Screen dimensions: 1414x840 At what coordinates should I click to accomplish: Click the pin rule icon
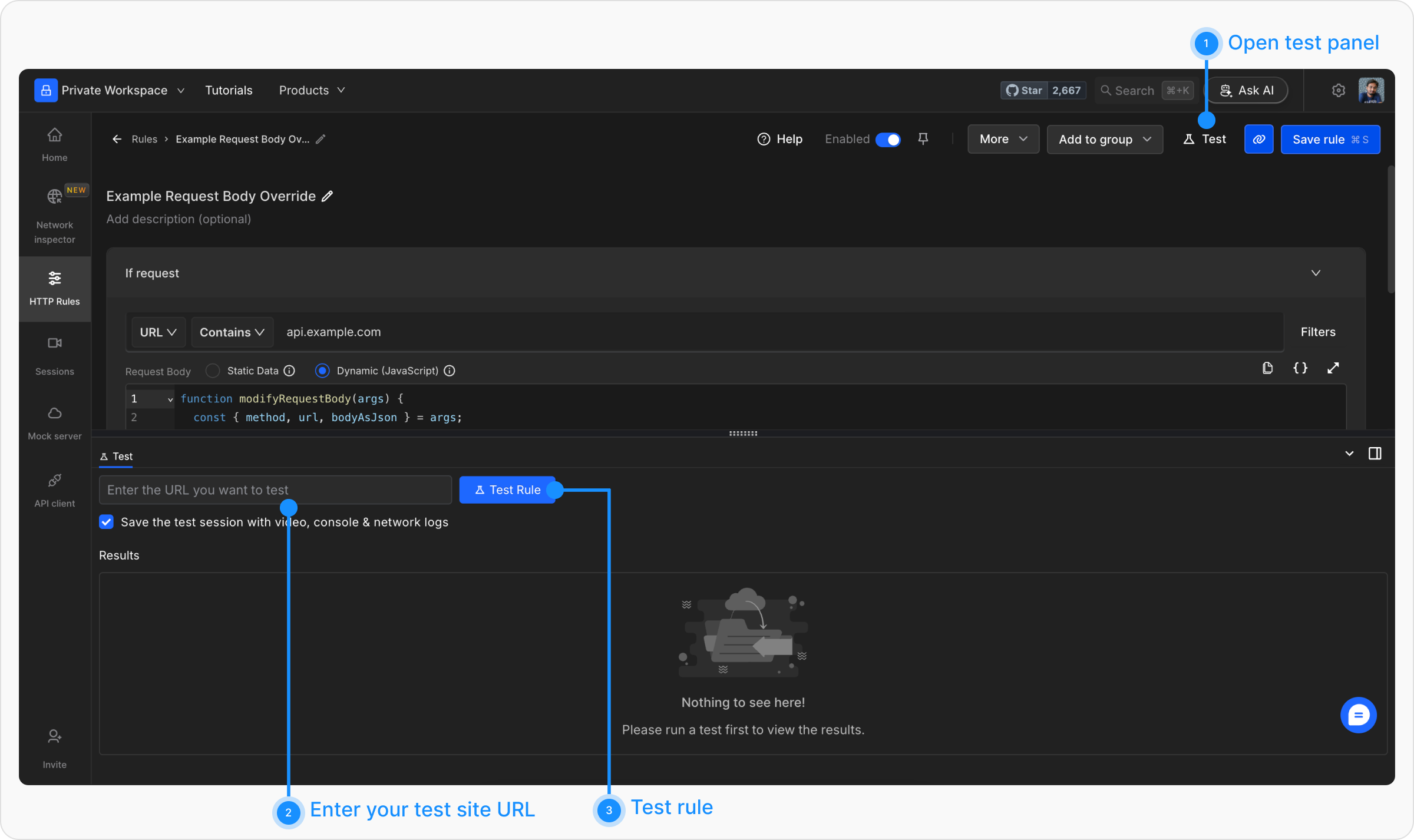pyautogui.click(x=923, y=139)
